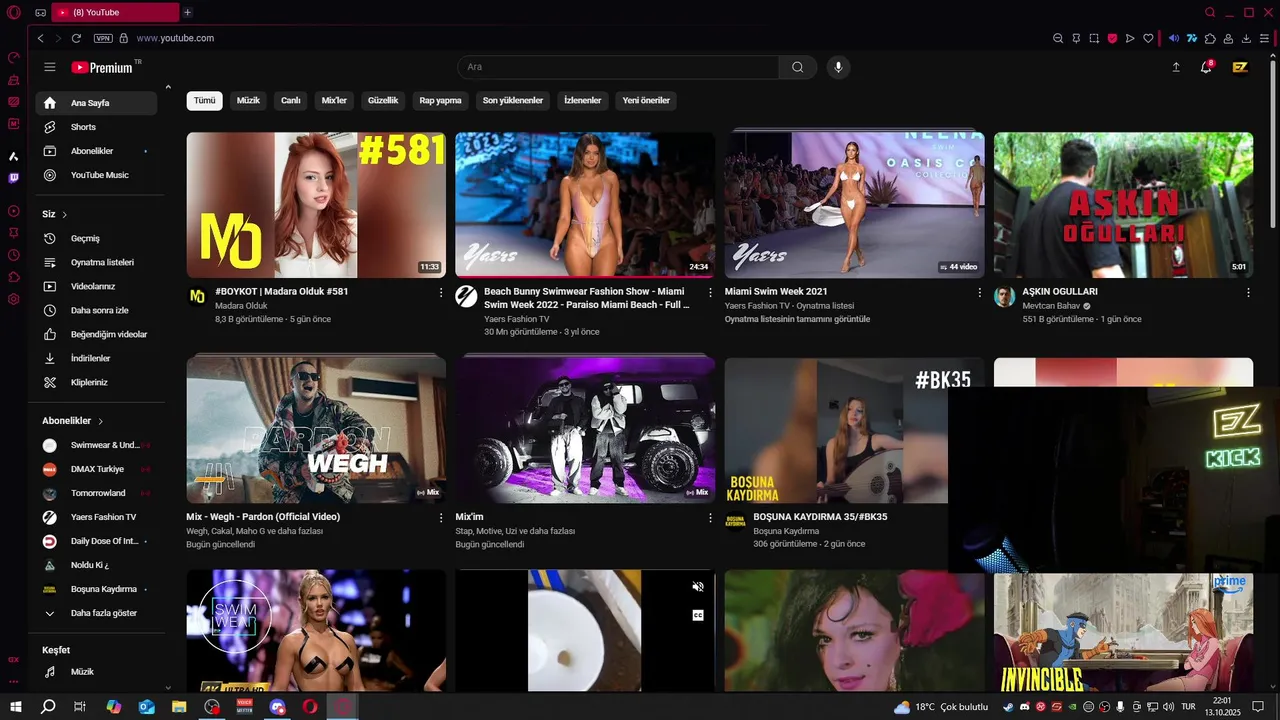Select the Yeni öneriler filter chip
Image resolution: width=1280 pixels, height=720 pixels.
pyautogui.click(x=646, y=101)
